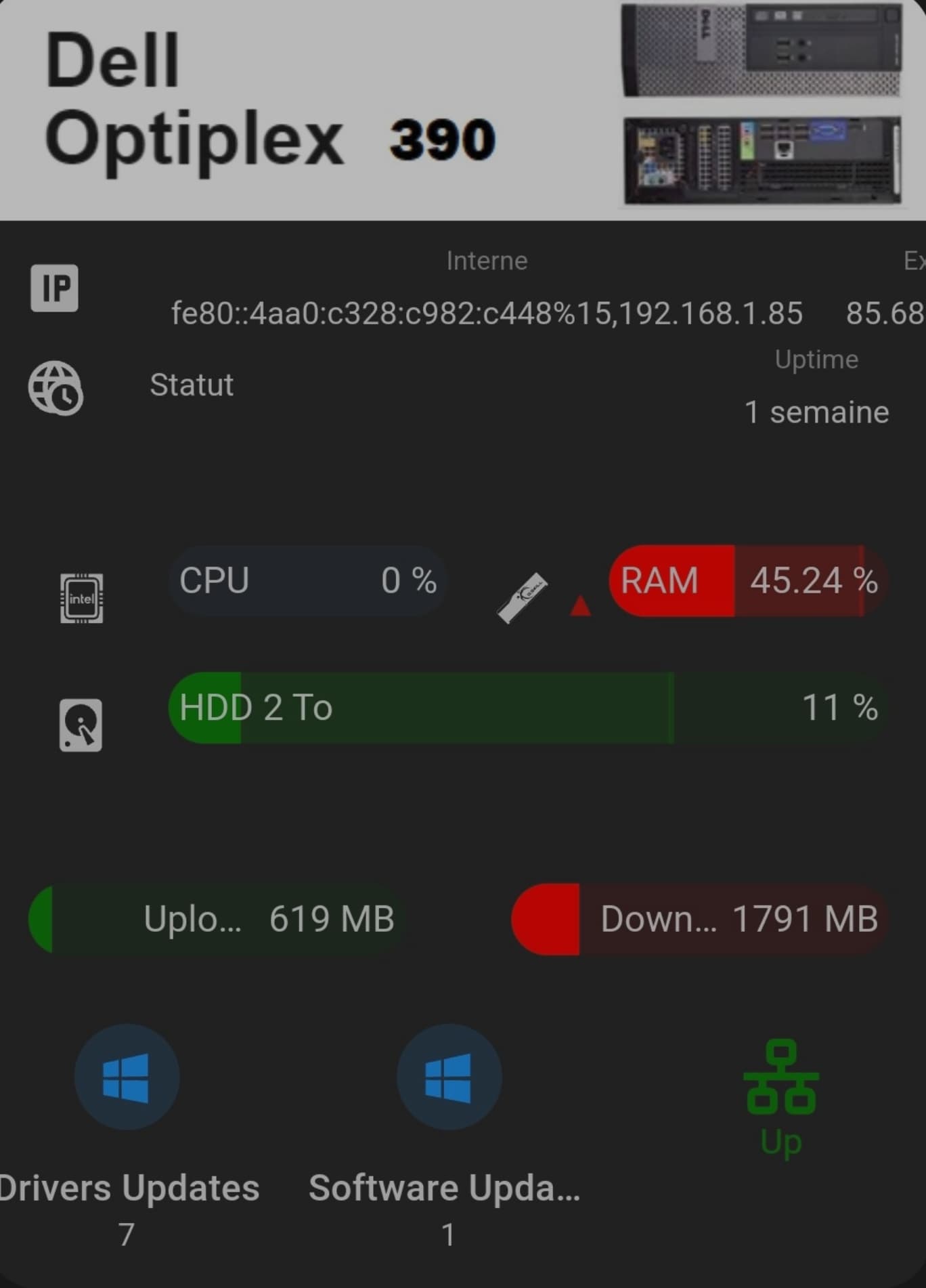Select the hard disk drive icon
The height and width of the screenshot is (1288, 926).
[81, 725]
